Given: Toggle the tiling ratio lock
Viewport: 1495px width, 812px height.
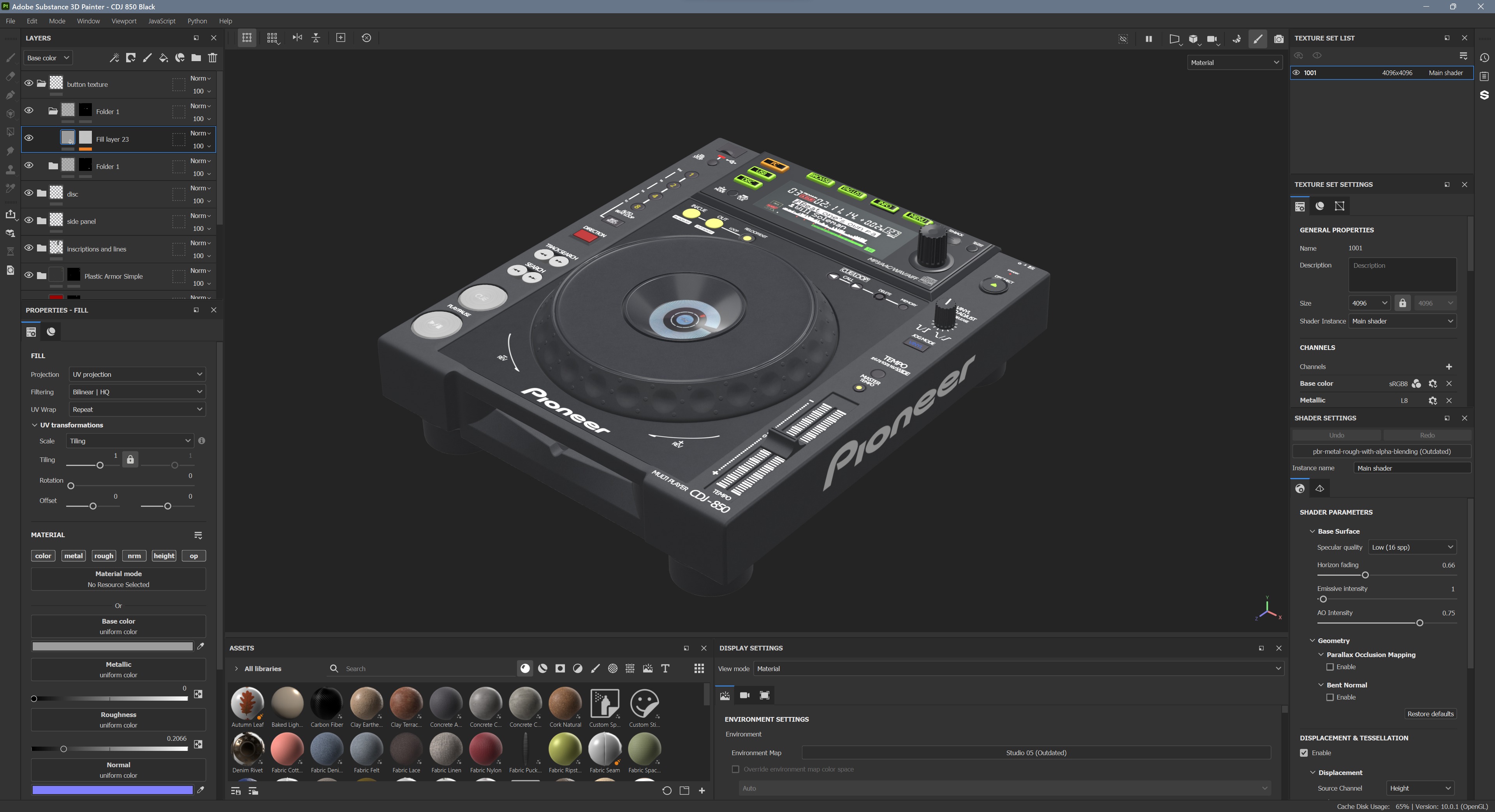Looking at the screenshot, I should [x=130, y=459].
